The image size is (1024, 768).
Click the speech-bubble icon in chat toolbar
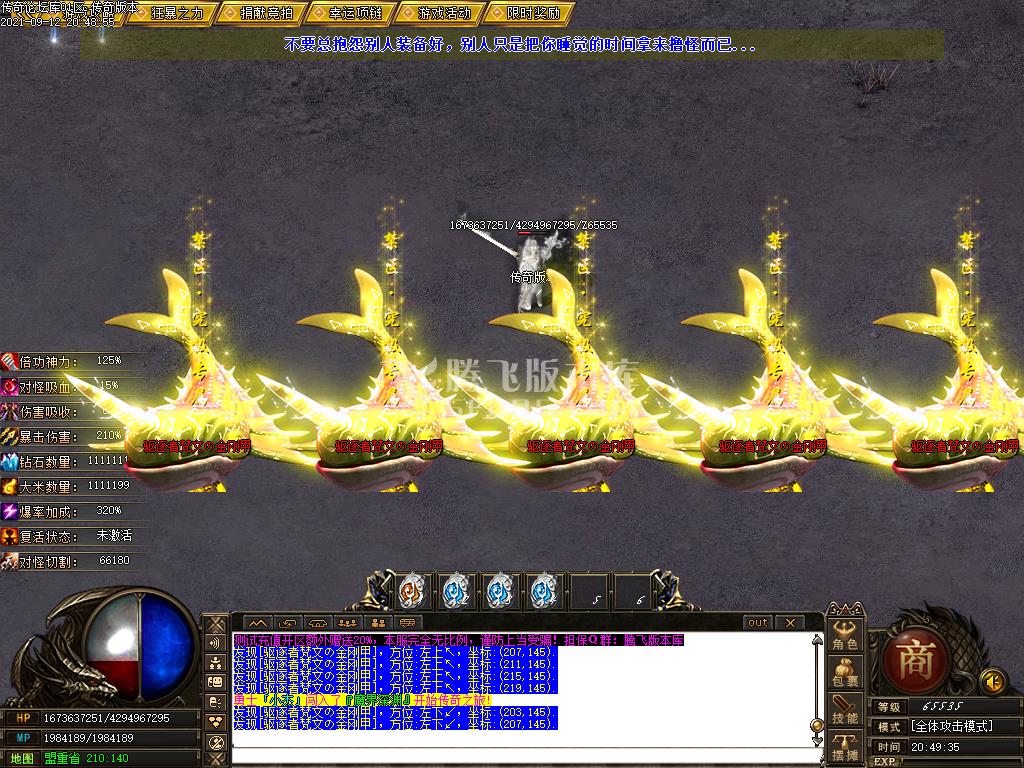click(x=408, y=623)
